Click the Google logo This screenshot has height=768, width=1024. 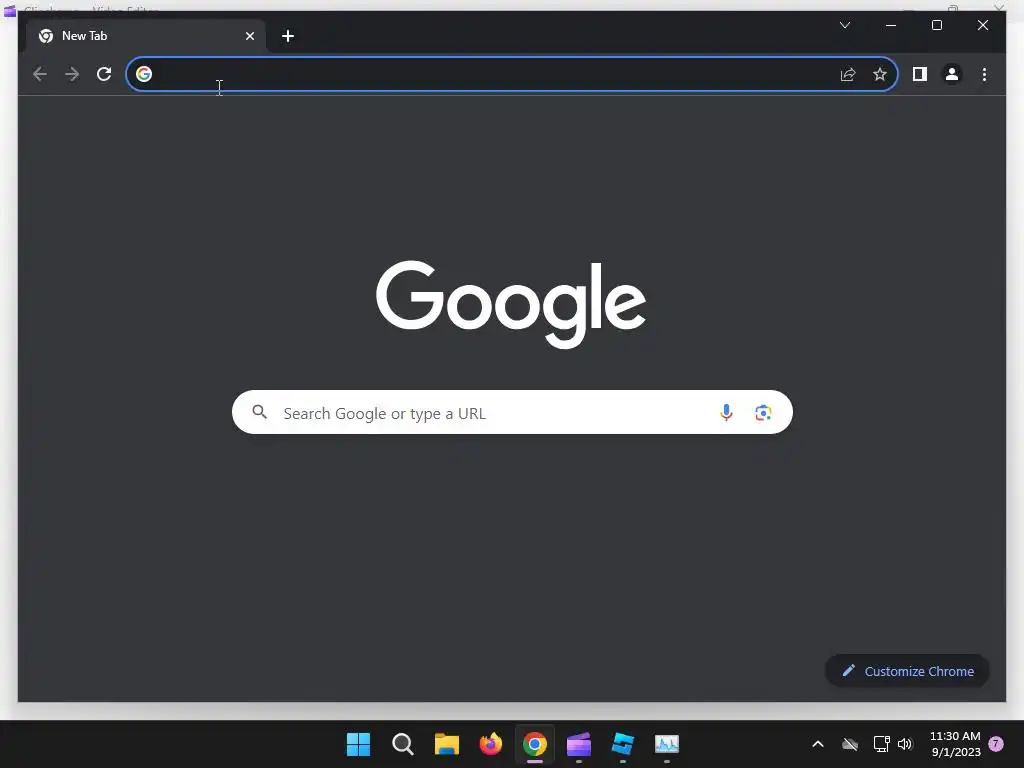(x=511, y=304)
